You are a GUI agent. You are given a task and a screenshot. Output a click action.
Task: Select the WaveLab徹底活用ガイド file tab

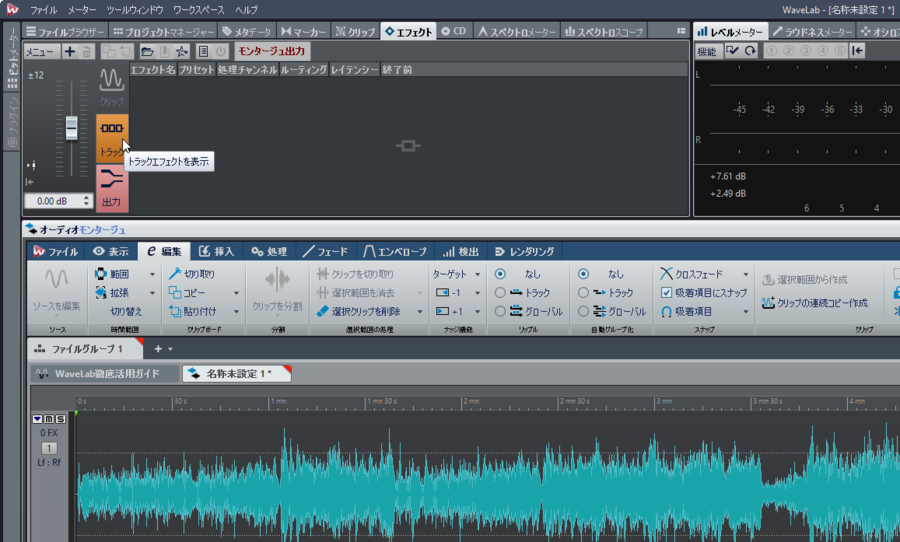[x=104, y=374]
